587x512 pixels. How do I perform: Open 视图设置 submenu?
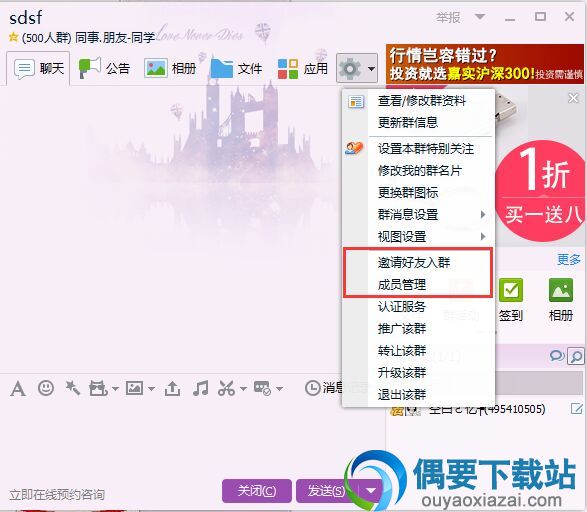tap(419, 237)
